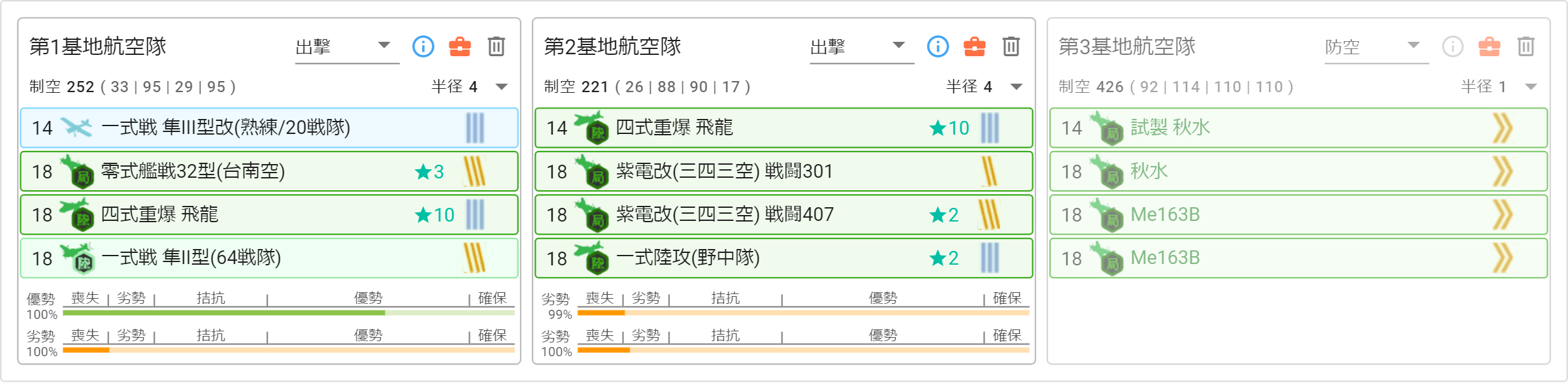Click proficiency stripes of 一式戦 隼III型改
1568x383 pixels.
[475, 128]
